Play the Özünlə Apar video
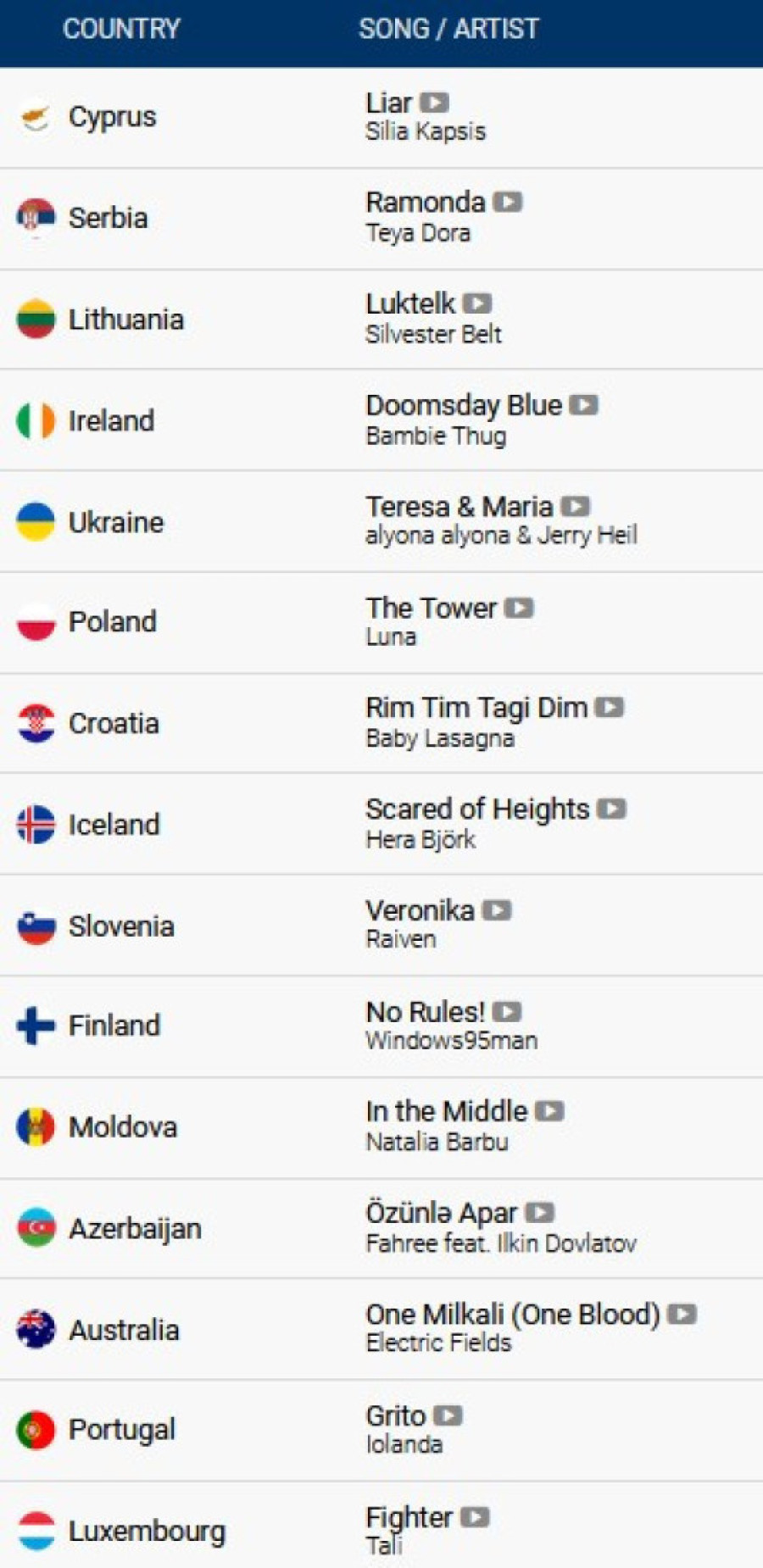The width and height of the screenshot is (763, 1568). [x=539, y=1213]
